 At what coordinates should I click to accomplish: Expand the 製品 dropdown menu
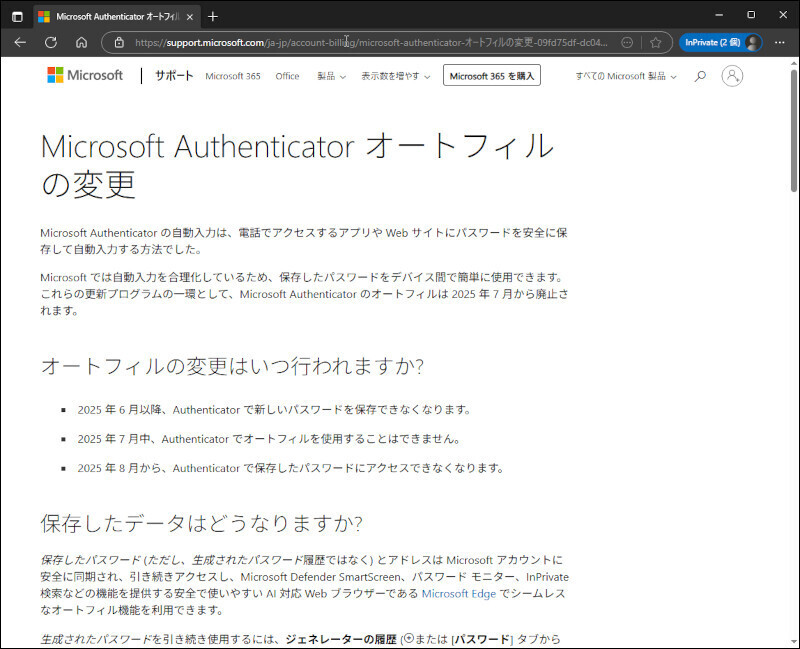(331, 76)
